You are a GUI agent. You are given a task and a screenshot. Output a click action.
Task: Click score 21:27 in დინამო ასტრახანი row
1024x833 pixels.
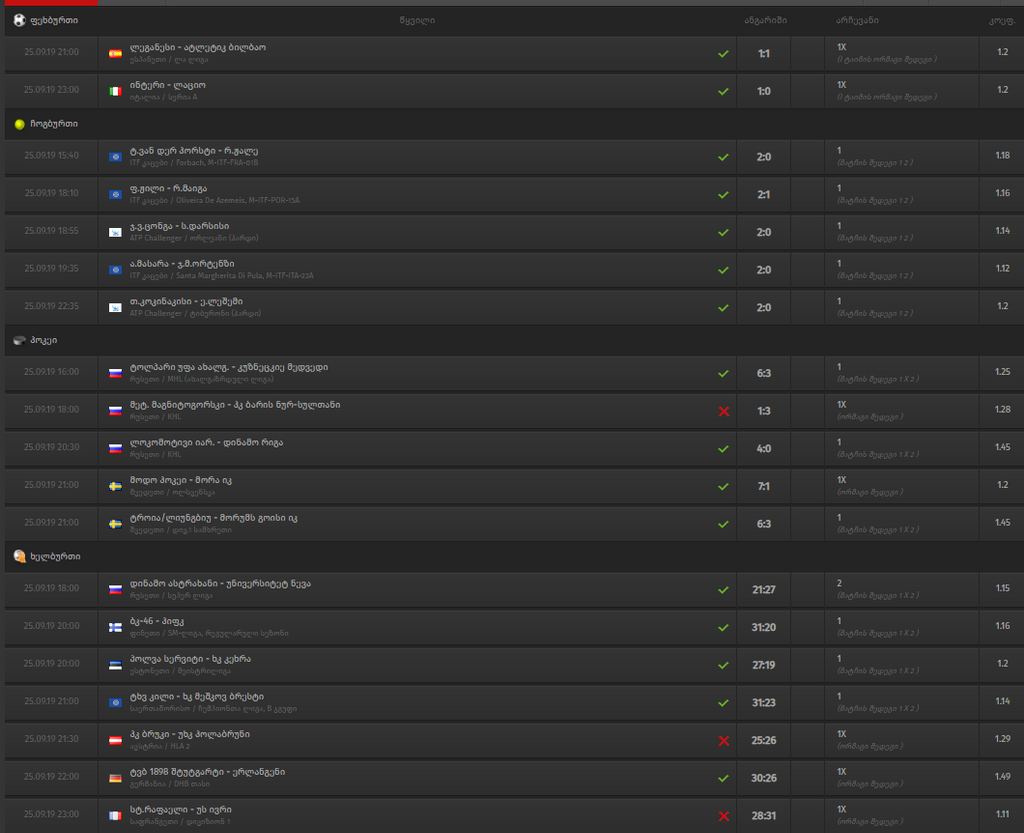click(763, 589)
